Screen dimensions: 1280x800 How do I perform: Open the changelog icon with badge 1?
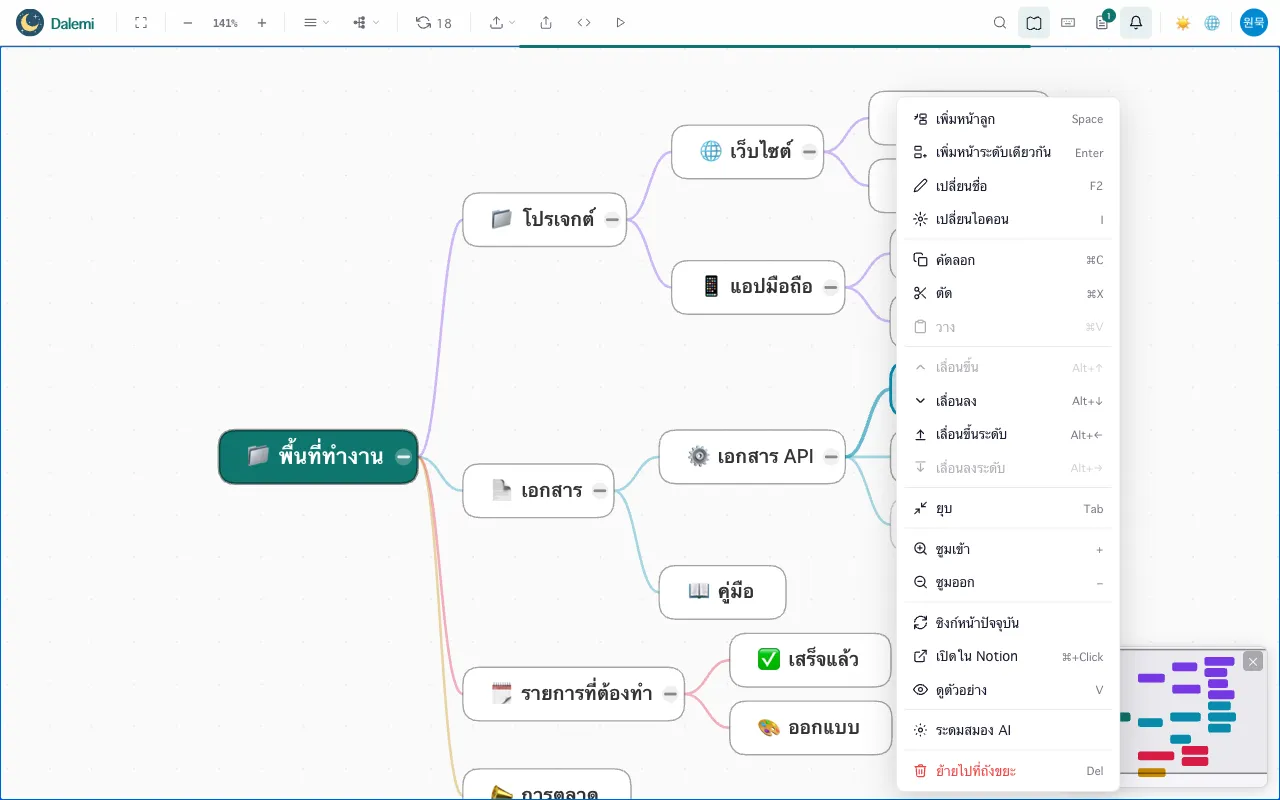(x=1102, y=22)
